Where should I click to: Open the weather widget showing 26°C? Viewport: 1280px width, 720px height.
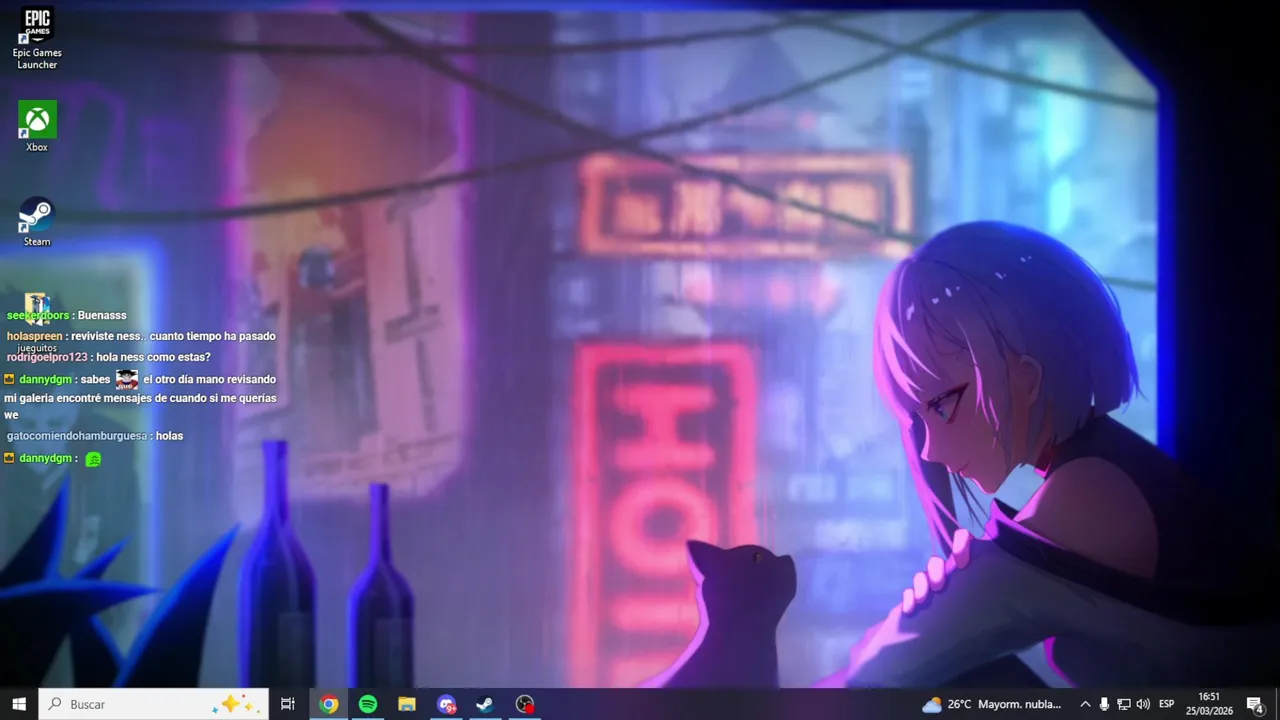(x=992, y=704)
